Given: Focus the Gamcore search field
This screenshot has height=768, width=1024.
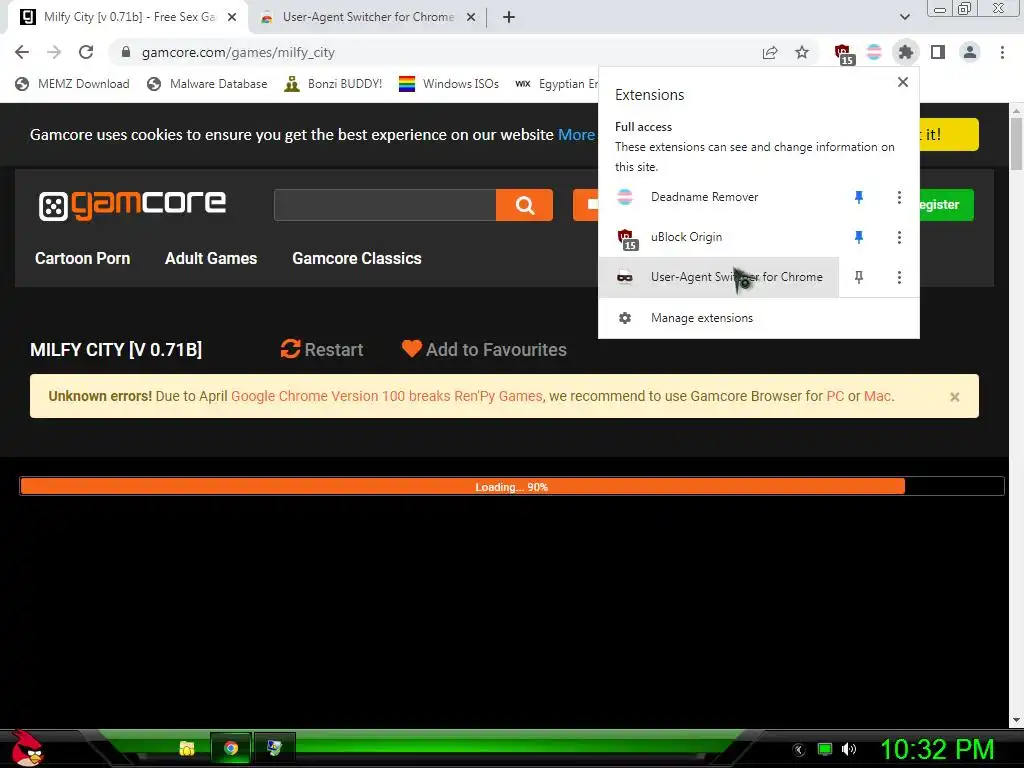Looking at the screenshot, I should [x=385, y=205].
